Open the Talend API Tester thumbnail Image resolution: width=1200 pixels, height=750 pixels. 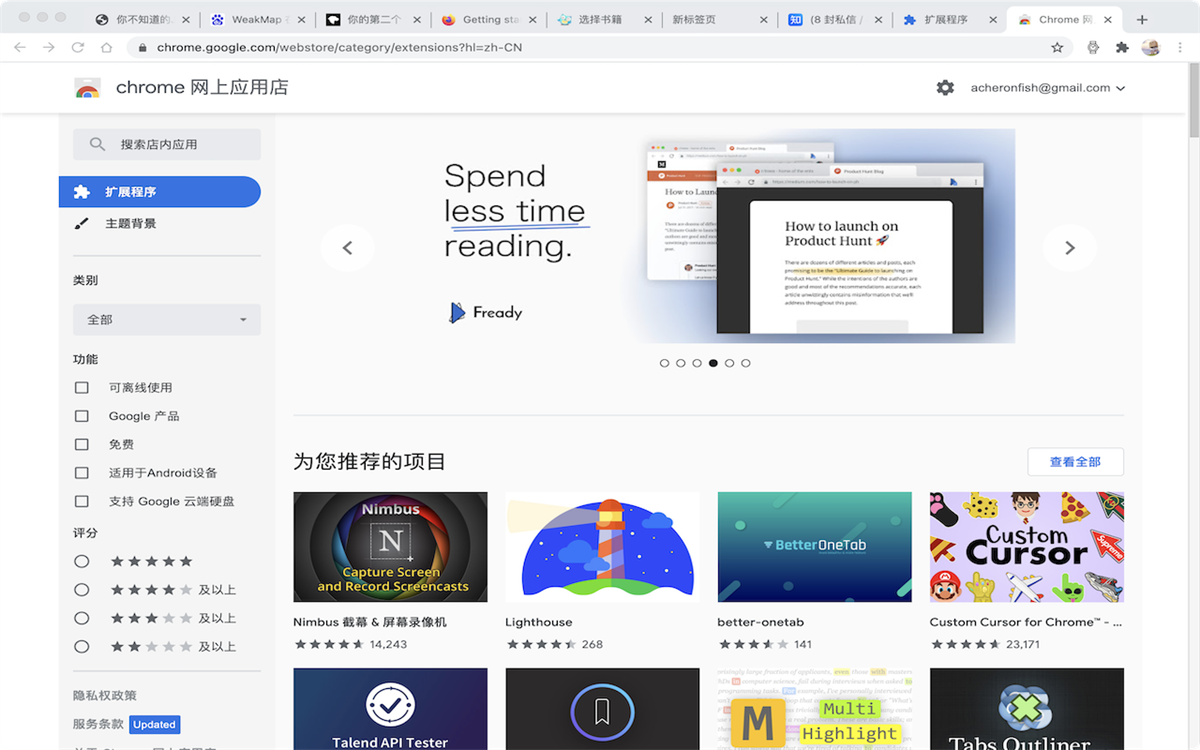coord(390,709)
